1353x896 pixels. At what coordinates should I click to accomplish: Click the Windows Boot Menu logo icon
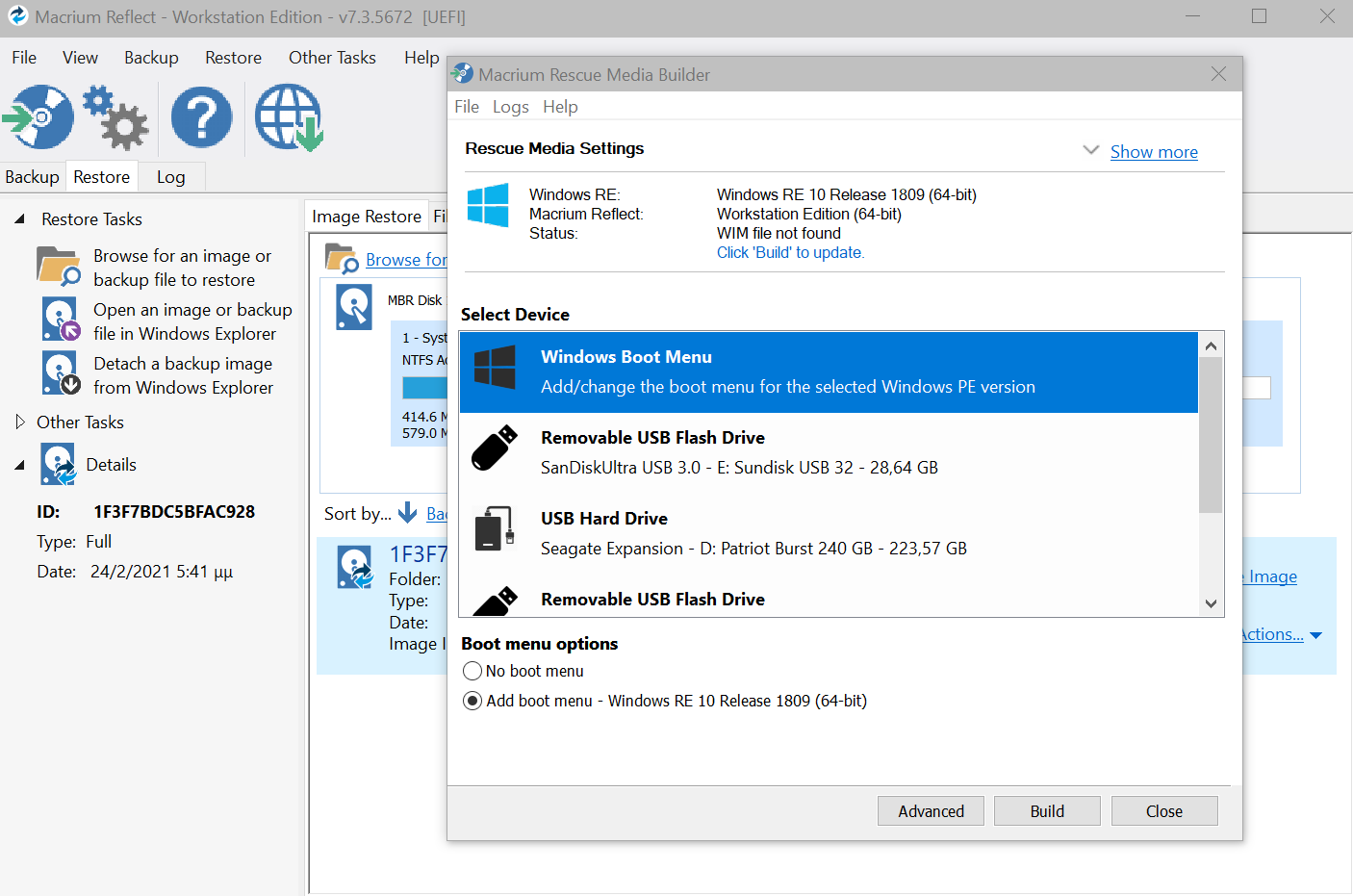(496, 368)
